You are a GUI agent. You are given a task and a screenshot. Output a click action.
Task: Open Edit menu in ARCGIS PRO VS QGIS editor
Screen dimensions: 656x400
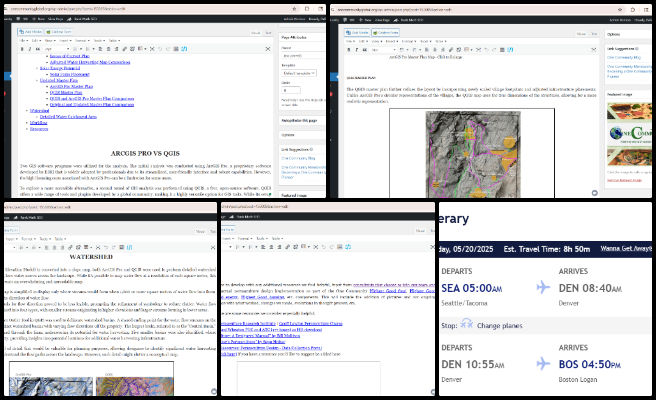pyautogui.click(x=36, y=41)
